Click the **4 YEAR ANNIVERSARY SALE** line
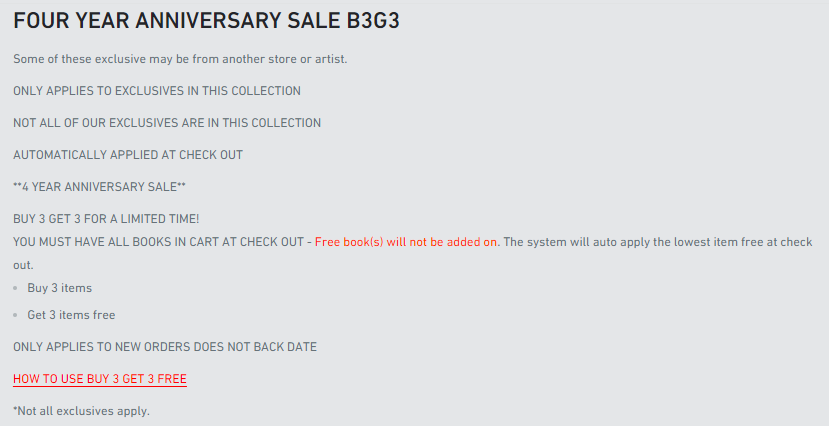 click(99, 187)
